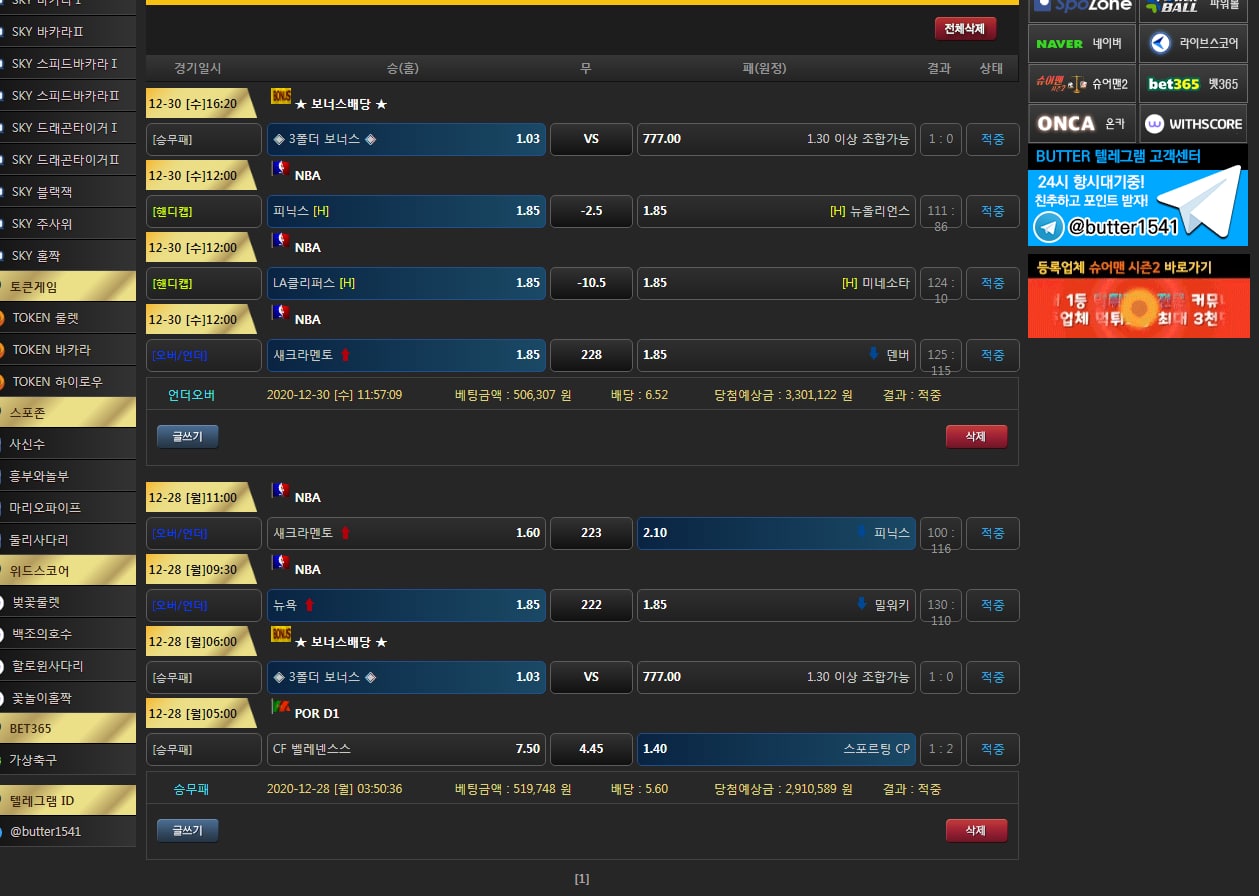Click the 전체삭제 delete all button

click(965, 29)
